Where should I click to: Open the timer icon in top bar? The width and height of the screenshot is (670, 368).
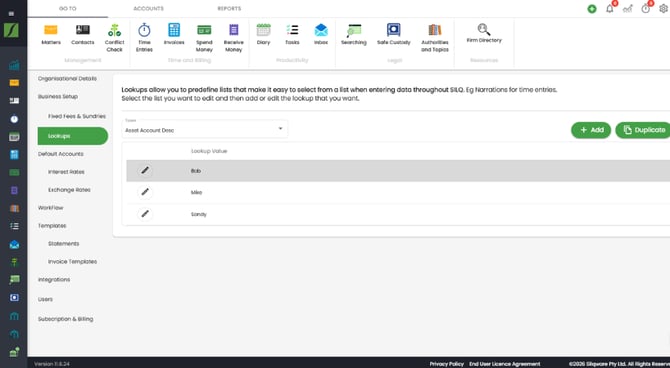[x=646, y=9]
